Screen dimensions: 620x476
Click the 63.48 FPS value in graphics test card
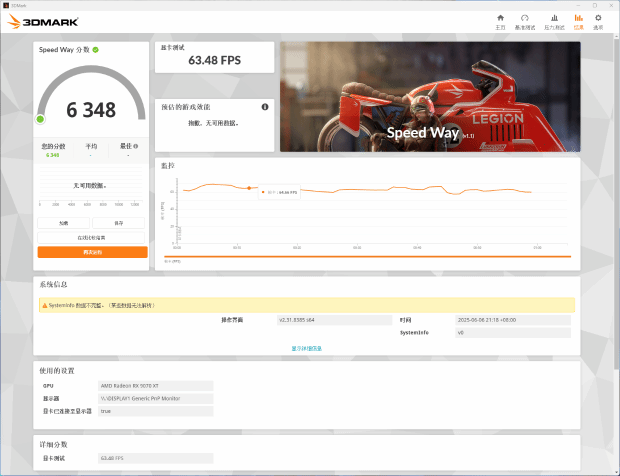[x=214, y=60]
